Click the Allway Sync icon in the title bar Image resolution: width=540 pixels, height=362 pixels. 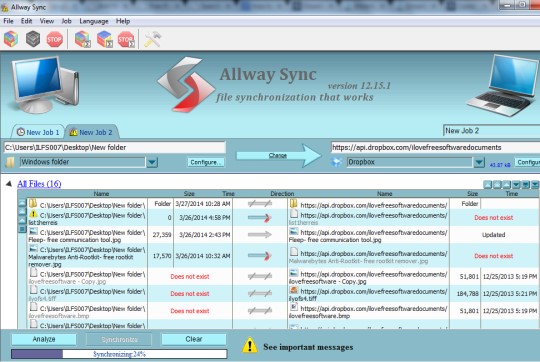(5, 7)
